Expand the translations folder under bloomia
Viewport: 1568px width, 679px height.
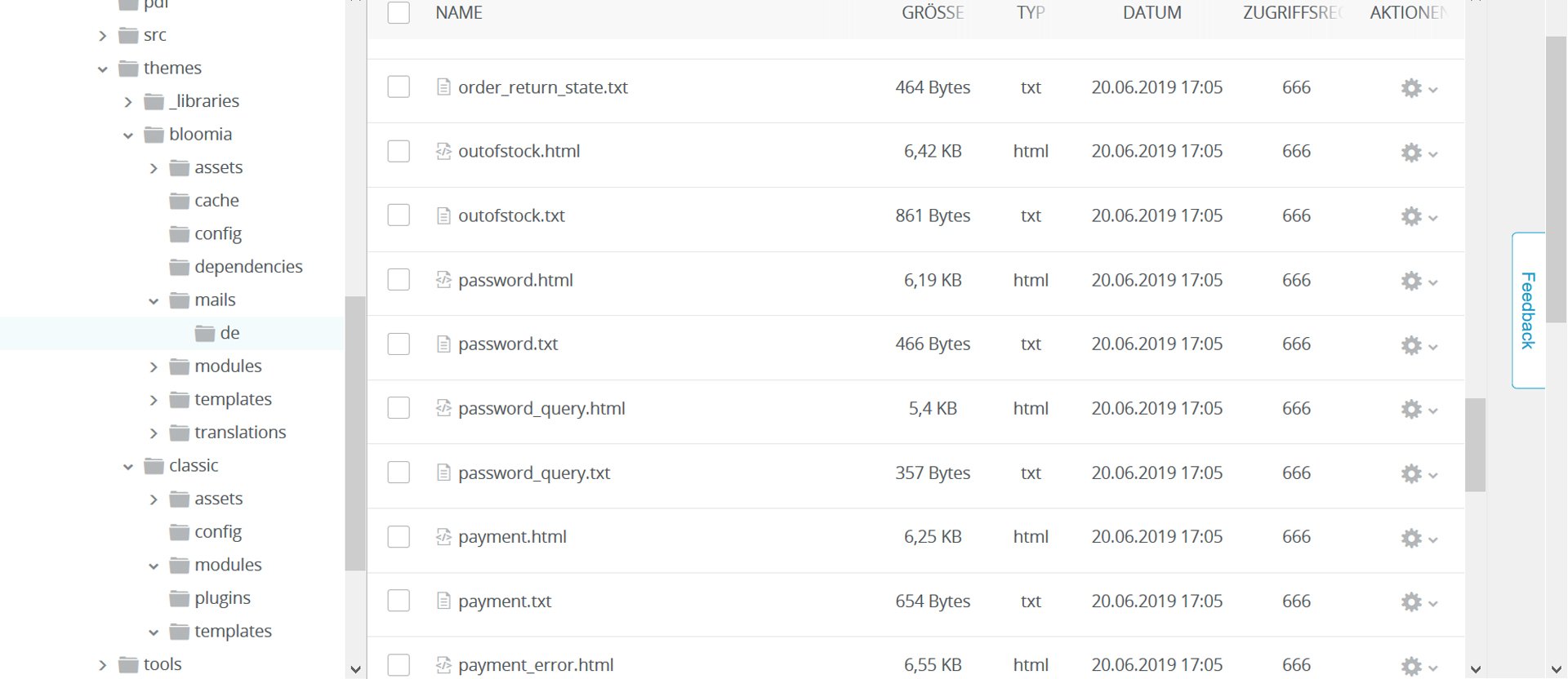pos(154,433)
